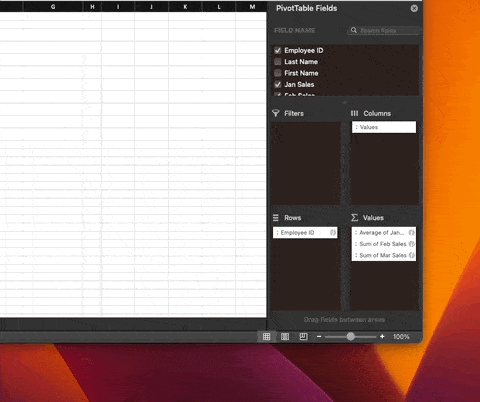Select column I header

click(118, 6)
